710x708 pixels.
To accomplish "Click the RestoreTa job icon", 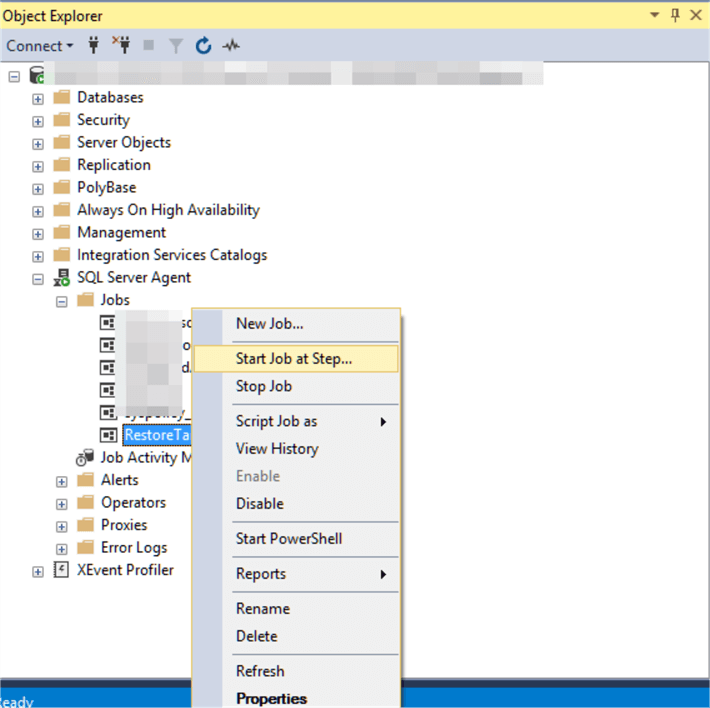I will click(108, 435).
